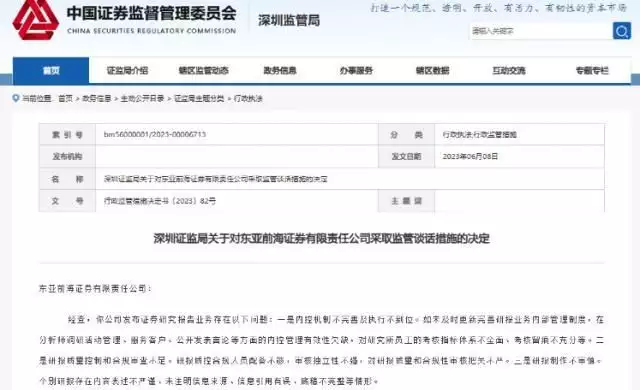Open the 辖区监管动态 menu item
Image resolution: width=640 pixels, height=390 pixels.
point(204,71)
